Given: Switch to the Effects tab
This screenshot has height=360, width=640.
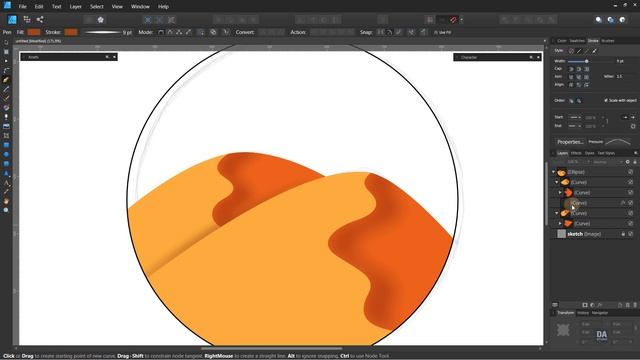Looking at the screenshot, I should click(576, 153).
